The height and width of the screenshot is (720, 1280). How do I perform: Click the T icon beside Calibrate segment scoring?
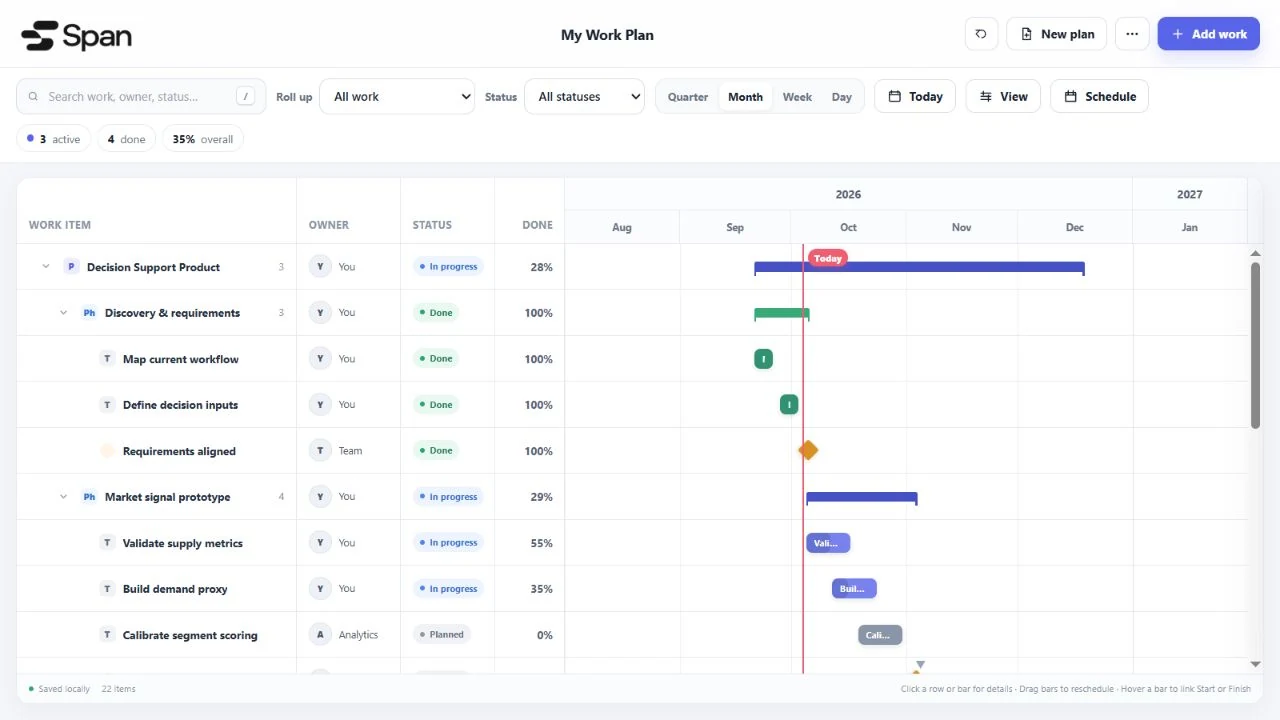(107, 635)
